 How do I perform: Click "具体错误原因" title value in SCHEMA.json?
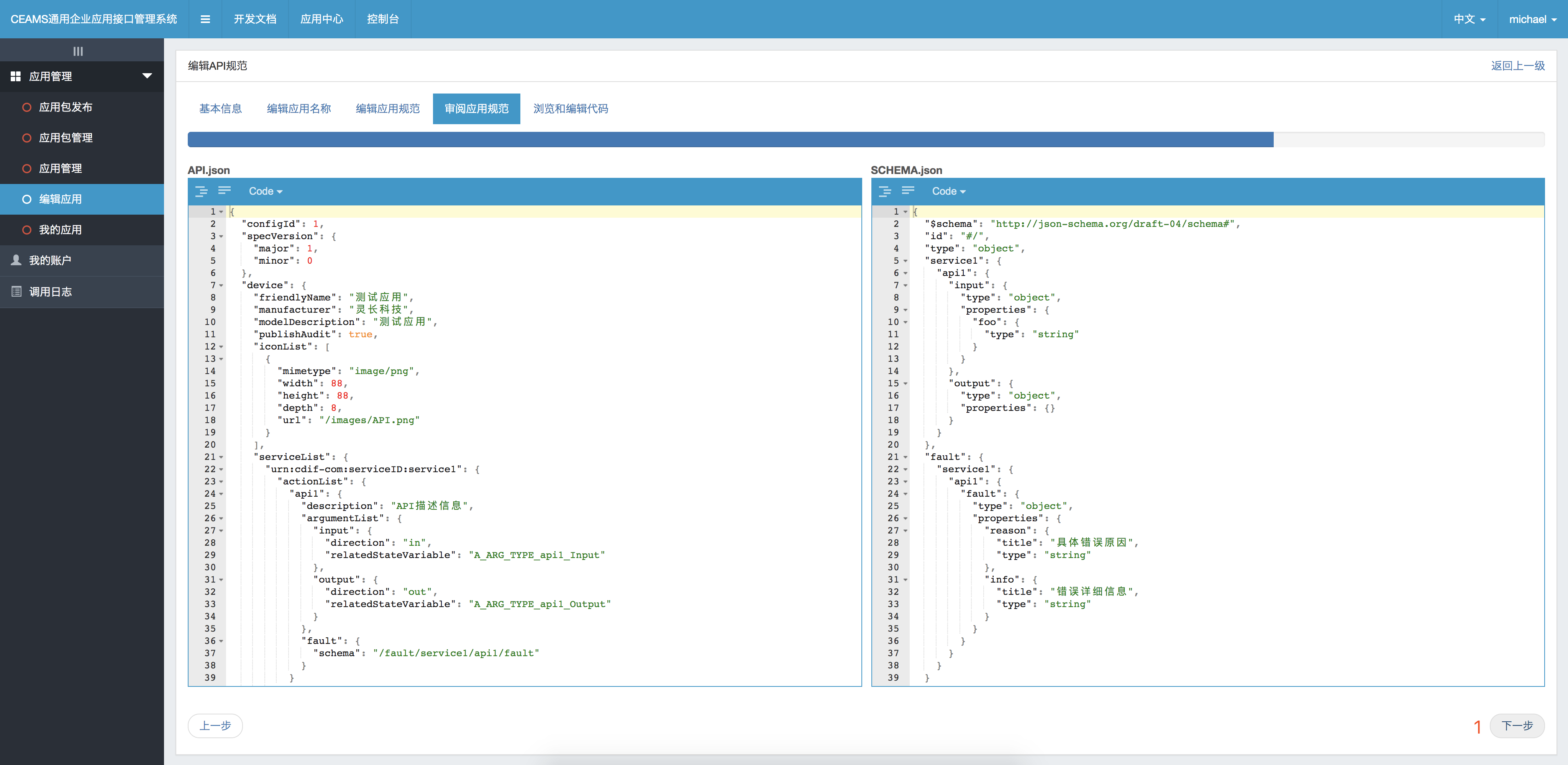1091,543
